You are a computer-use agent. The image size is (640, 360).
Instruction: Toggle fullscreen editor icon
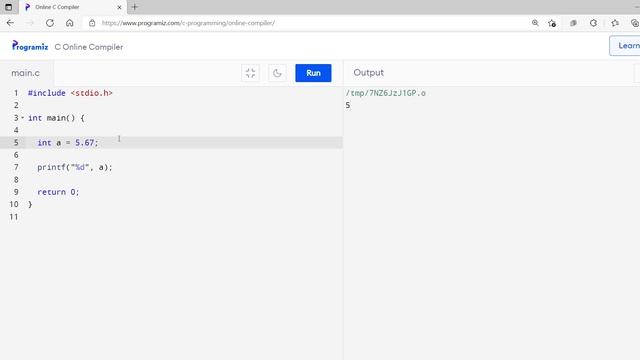click(x=250, y=73)
